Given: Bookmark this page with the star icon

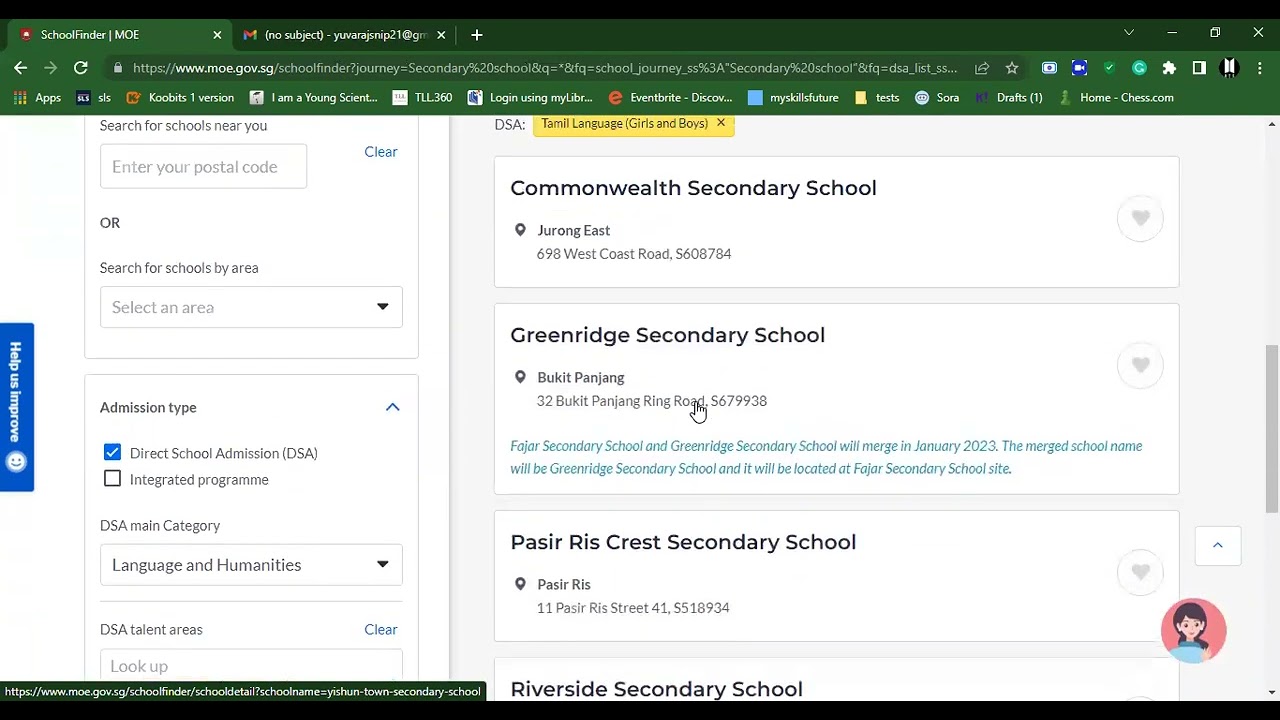Looking at the screenshot, I should pos(1012,68).
